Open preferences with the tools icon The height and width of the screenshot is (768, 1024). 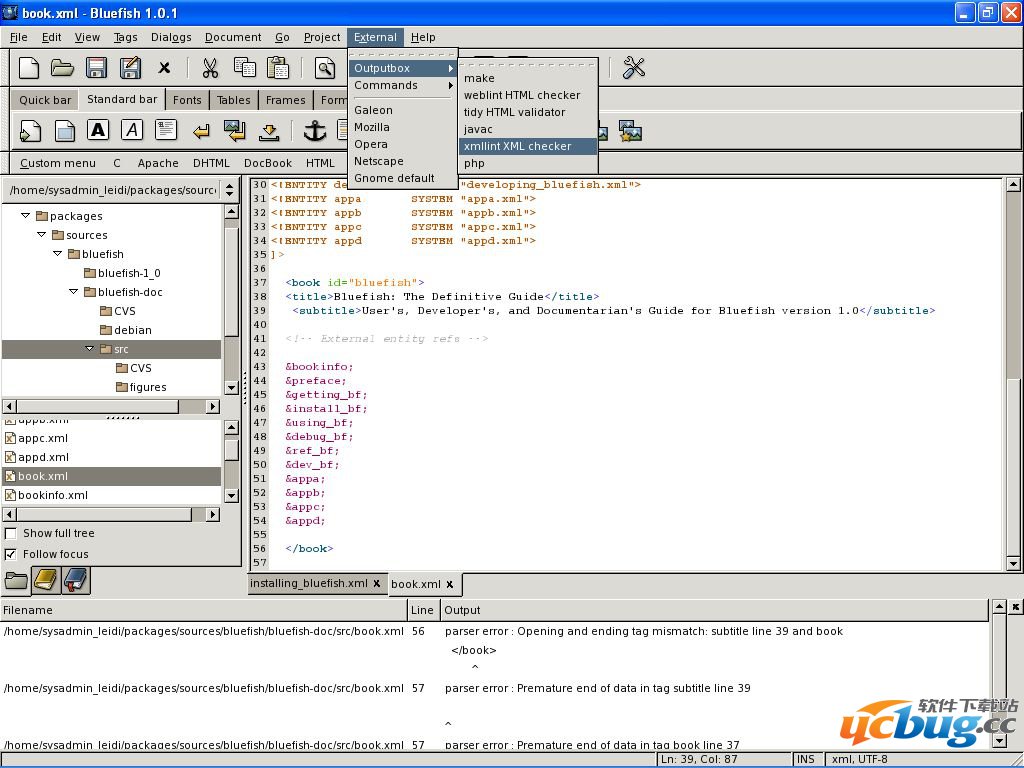(x=634, y=68)
